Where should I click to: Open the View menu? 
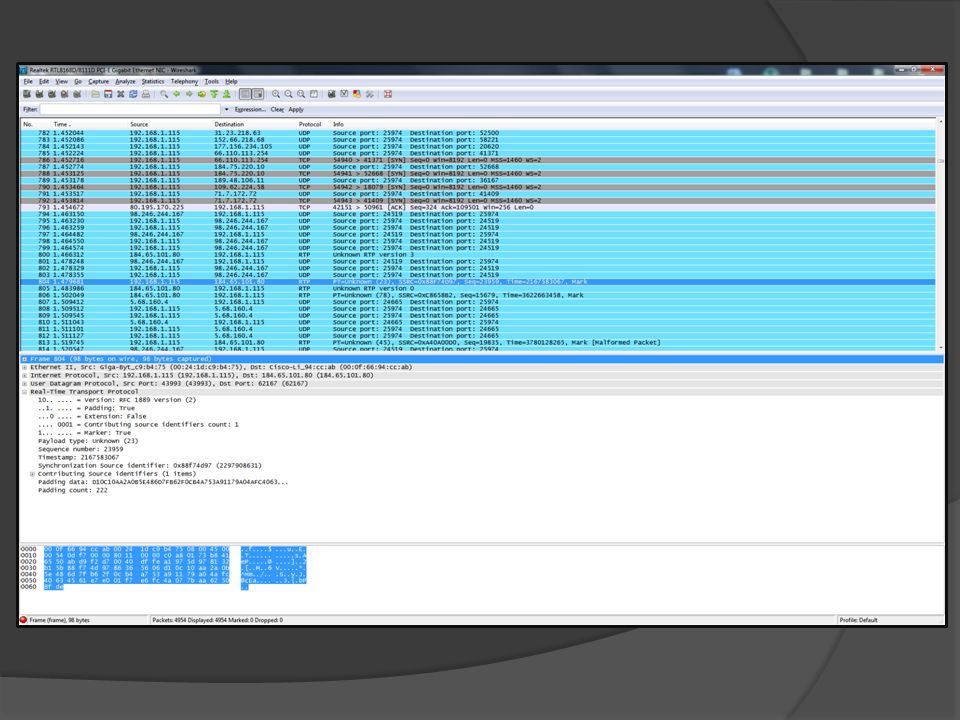point(62,81)
